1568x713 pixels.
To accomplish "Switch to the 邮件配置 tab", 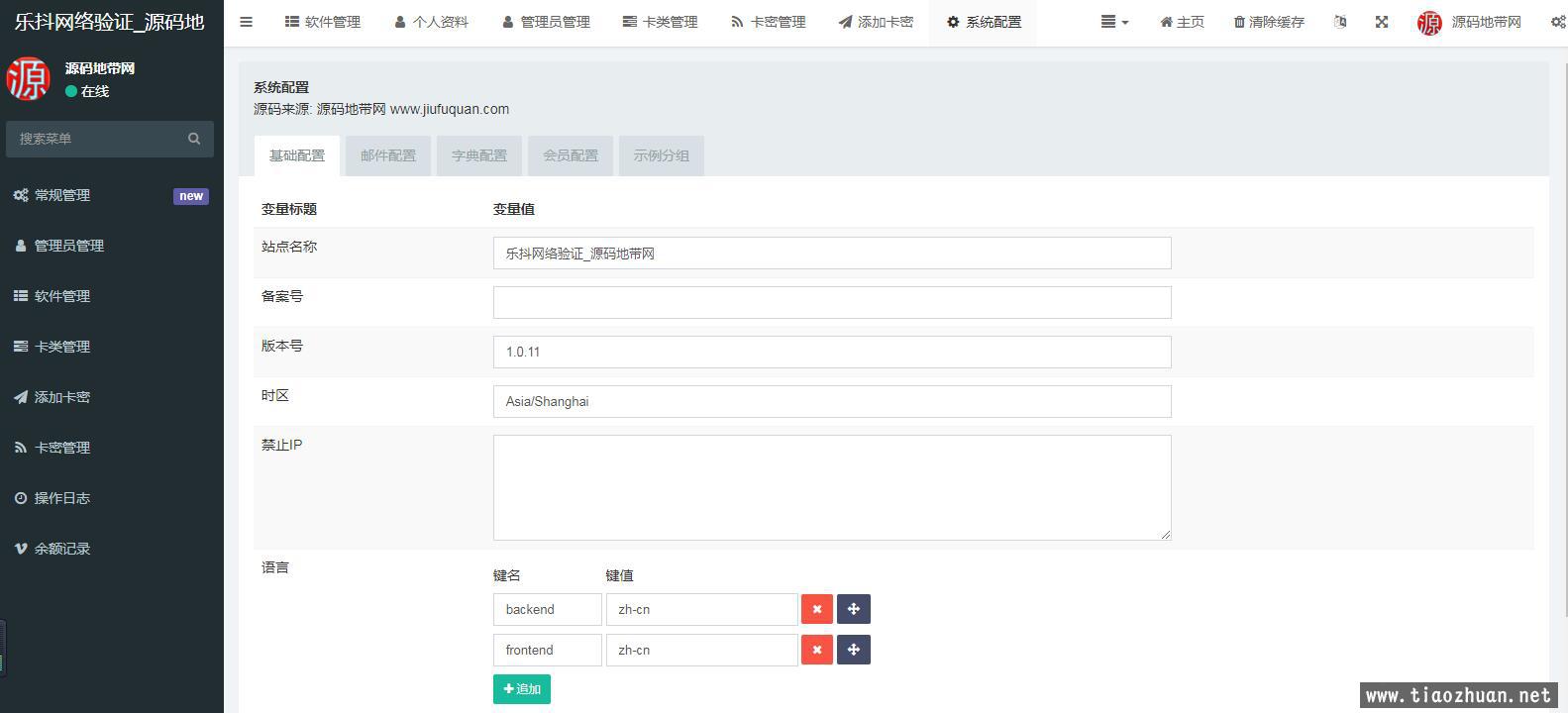I will click(388, 155).
